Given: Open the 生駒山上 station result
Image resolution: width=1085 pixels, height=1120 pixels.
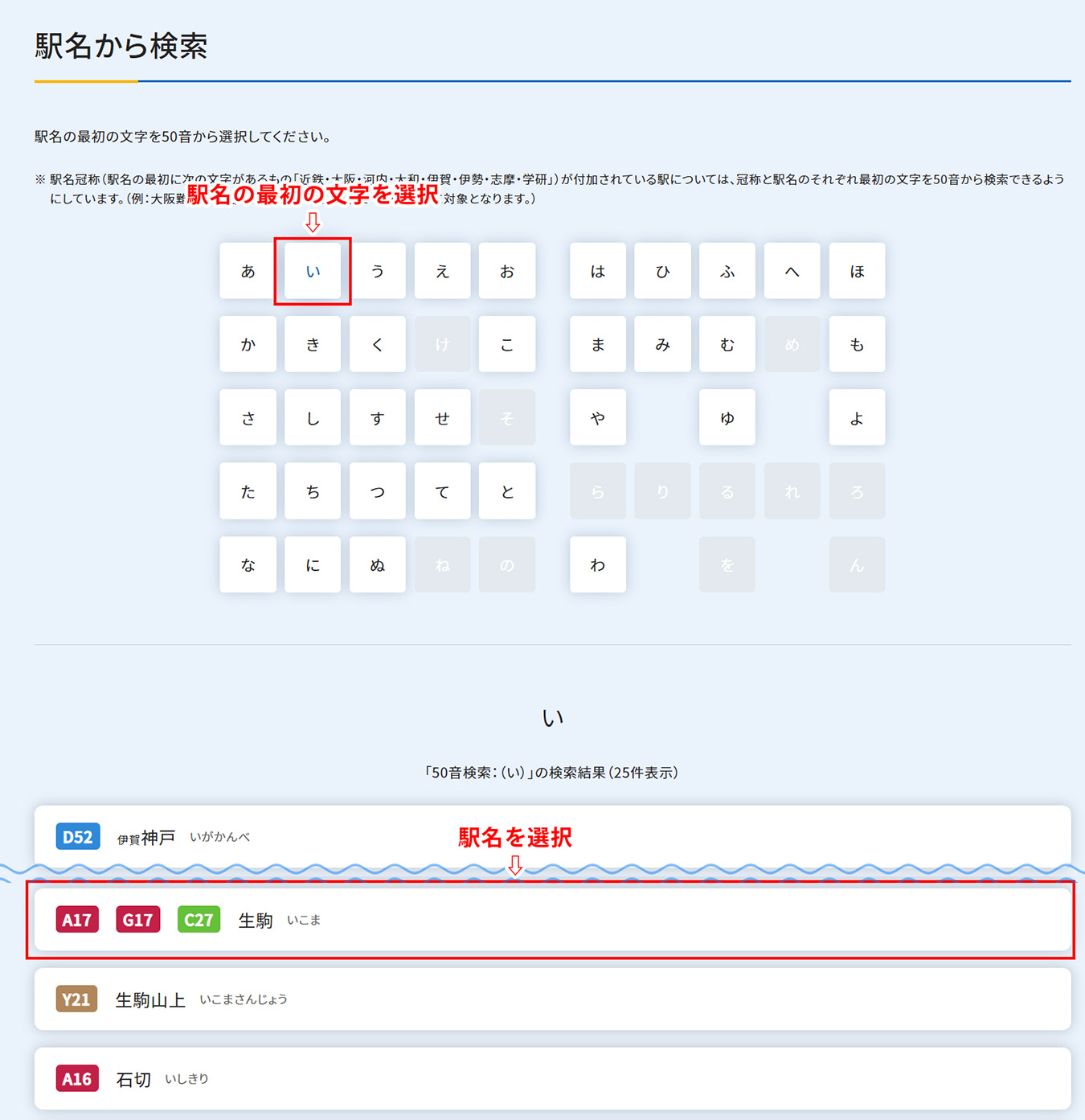Looking at the screenshot, I should point(553,999).
